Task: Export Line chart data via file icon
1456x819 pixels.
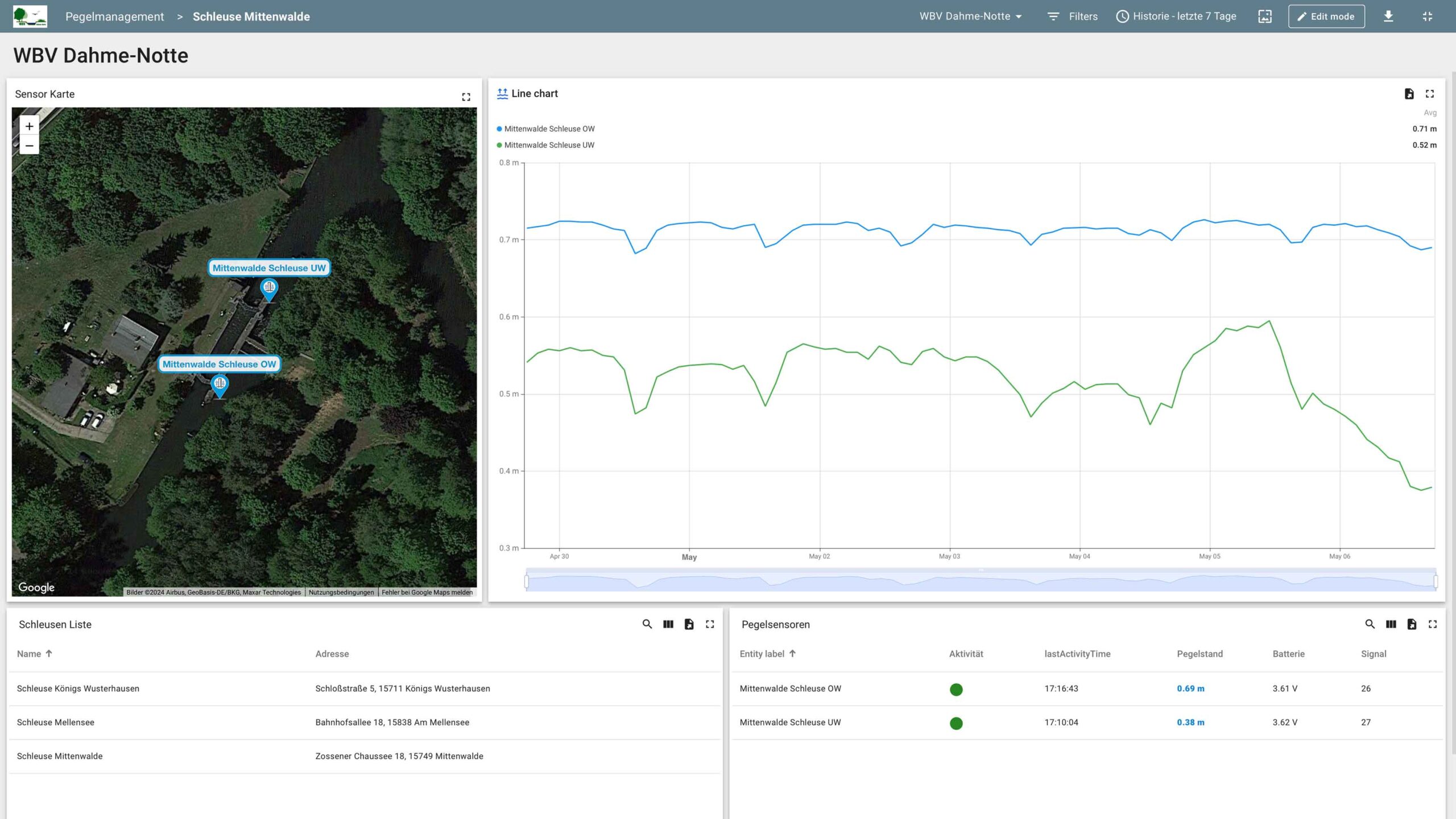Action: [1409, 94]
